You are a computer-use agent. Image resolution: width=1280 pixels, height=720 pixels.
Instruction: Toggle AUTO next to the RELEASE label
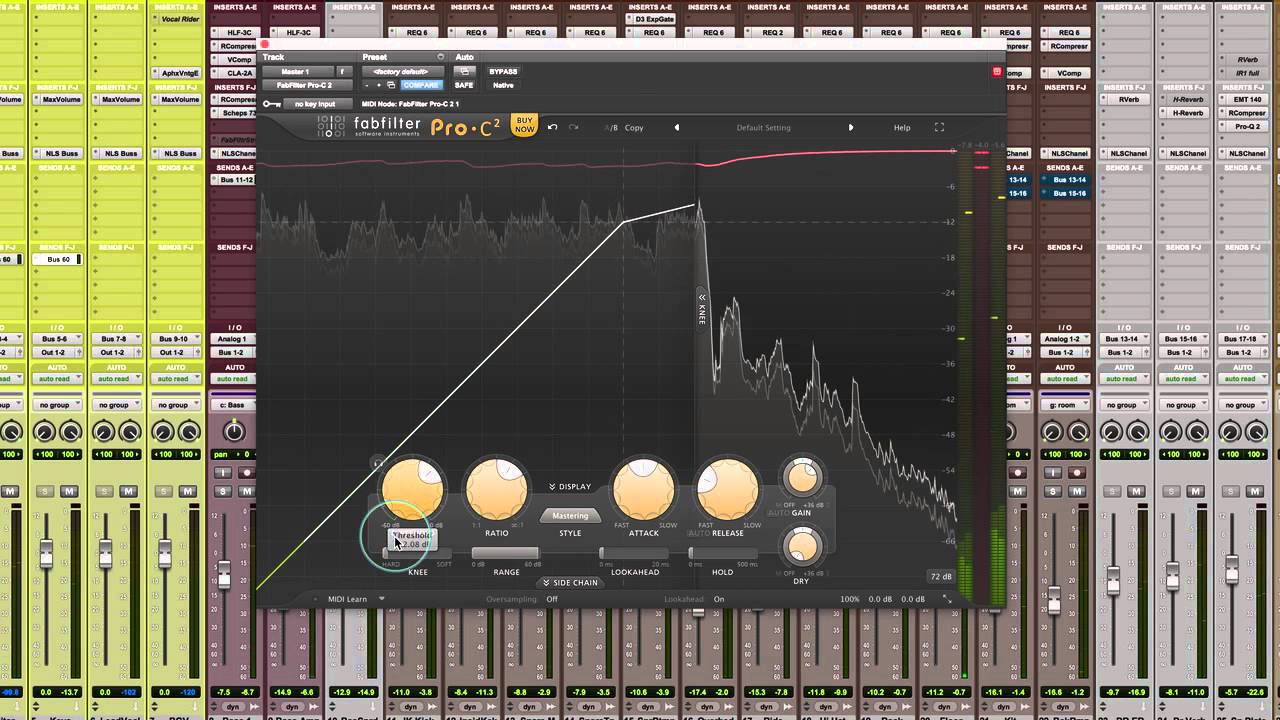click(x=698, y=533)
